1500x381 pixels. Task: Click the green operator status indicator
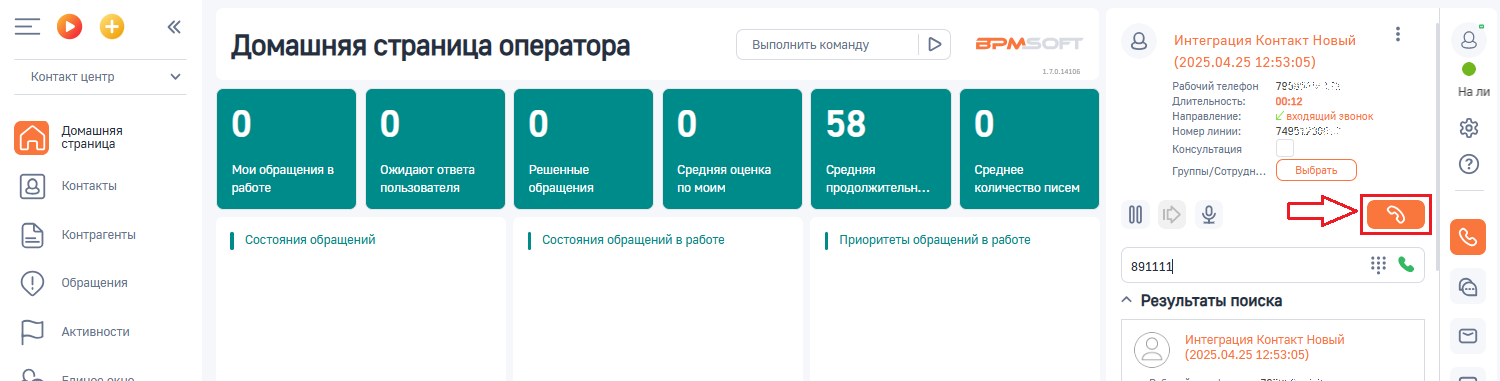tap(1469, 70)
